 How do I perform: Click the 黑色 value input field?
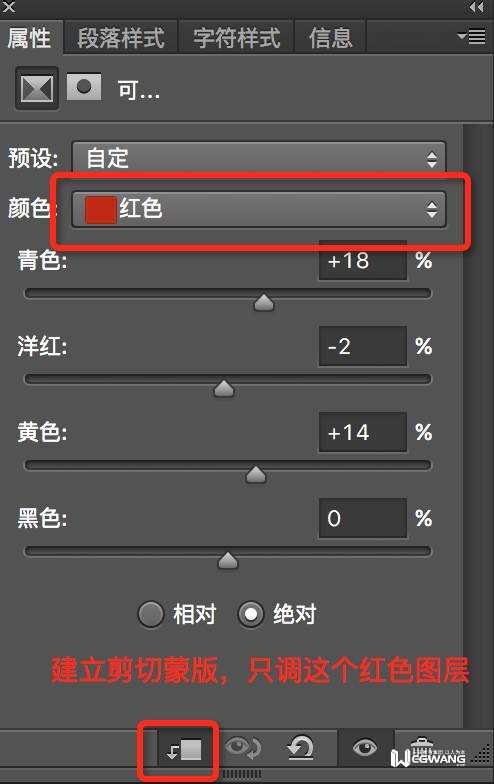pos(362,518)
